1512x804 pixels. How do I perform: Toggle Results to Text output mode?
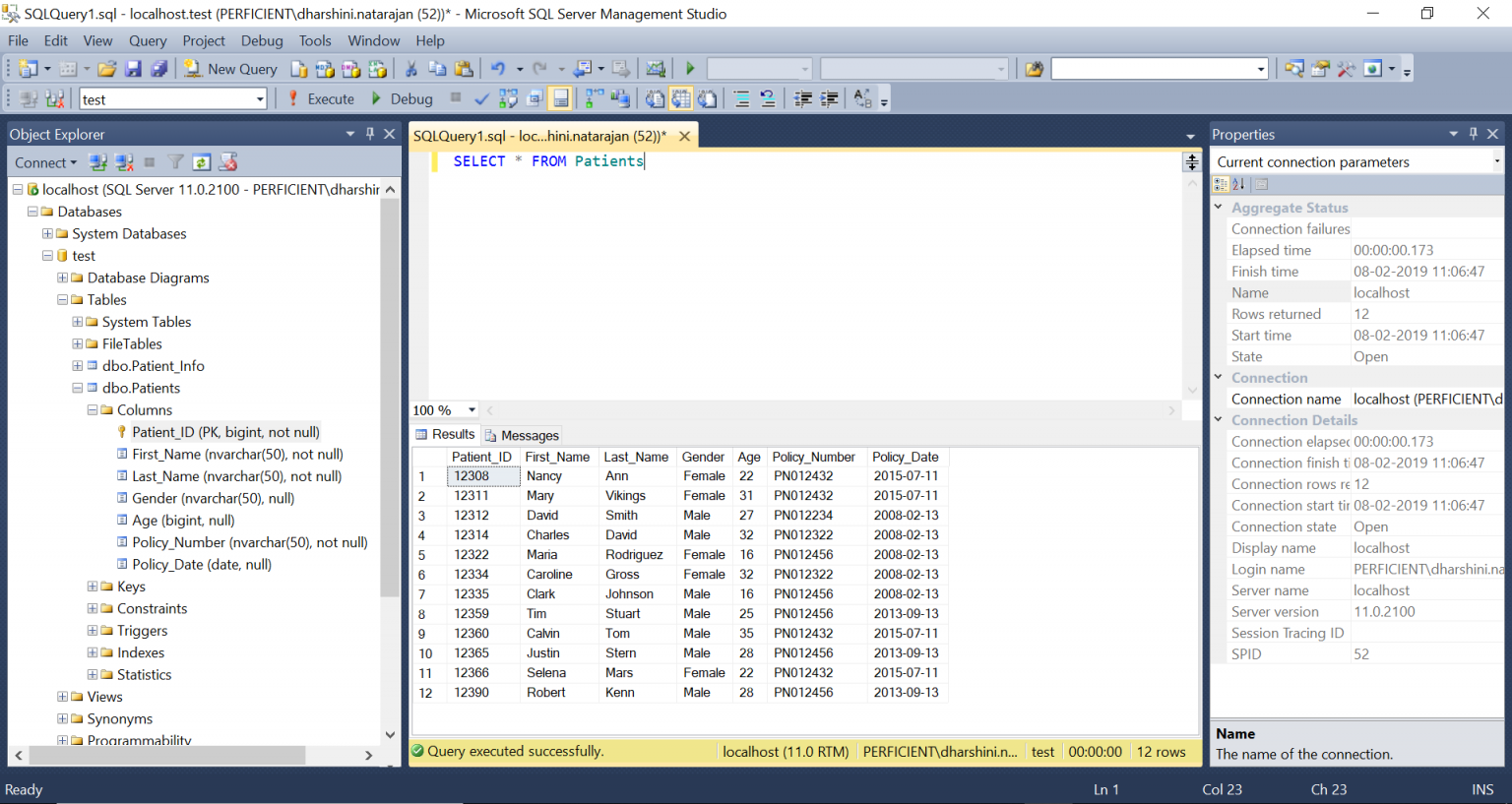655,99
